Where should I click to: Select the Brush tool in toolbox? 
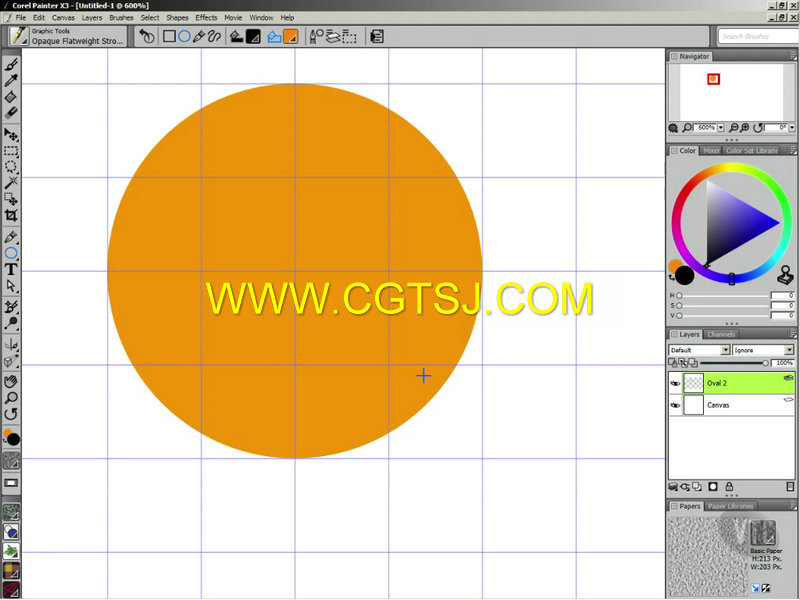11,64
